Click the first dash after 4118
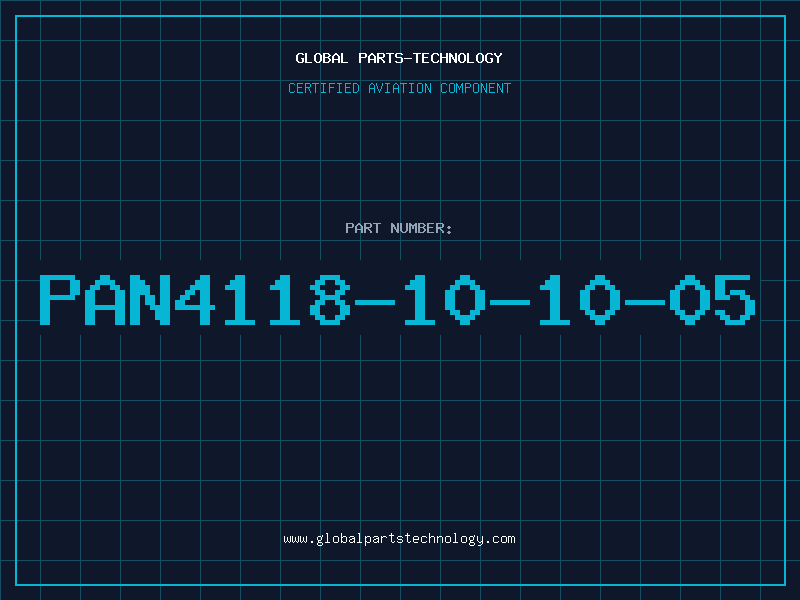800x600 pixels. [375, 303]
